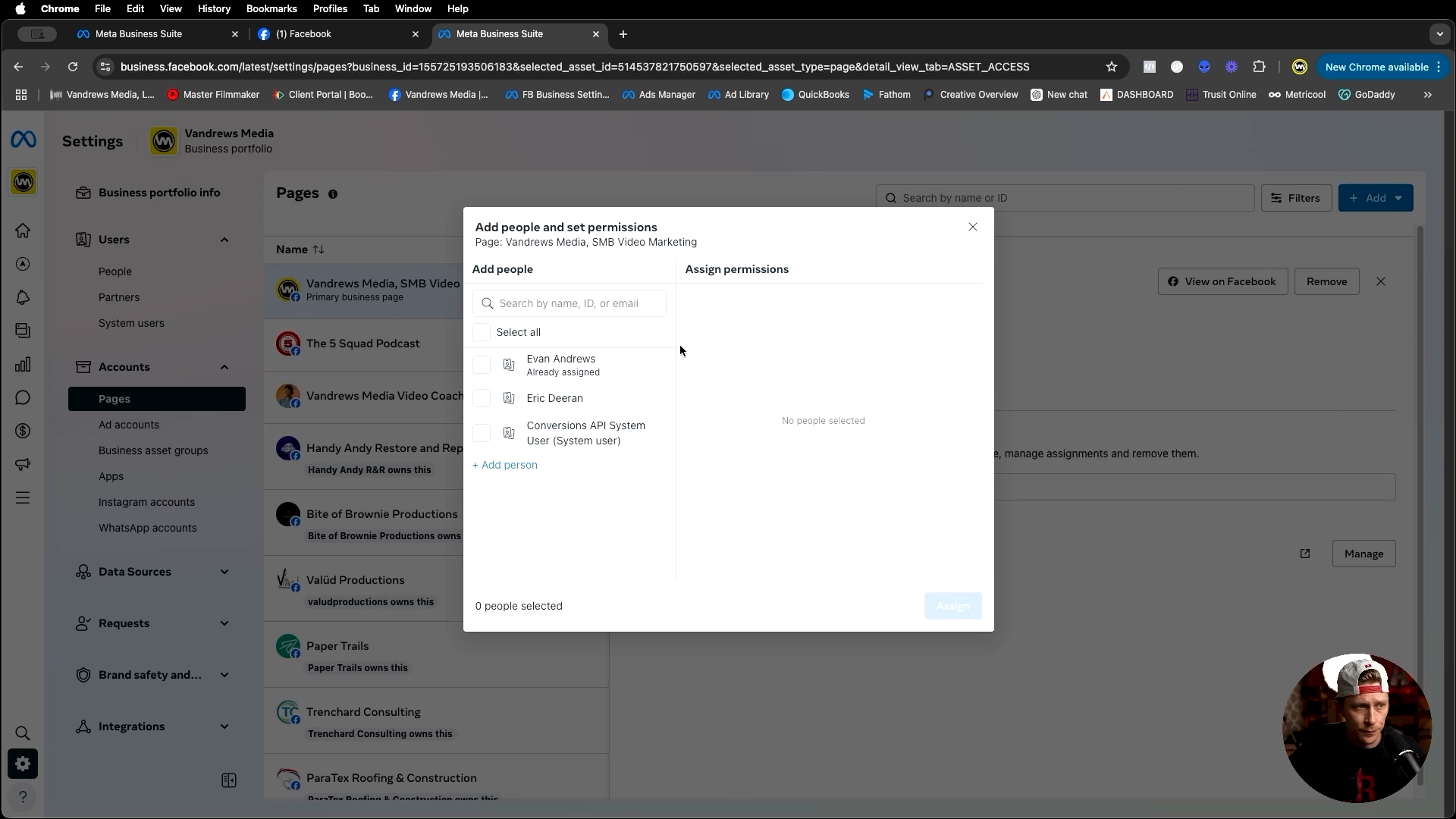The image size is (1456, 819).
Task: Sort pages by the Name arrows icon
Action: tap(318, 249)
